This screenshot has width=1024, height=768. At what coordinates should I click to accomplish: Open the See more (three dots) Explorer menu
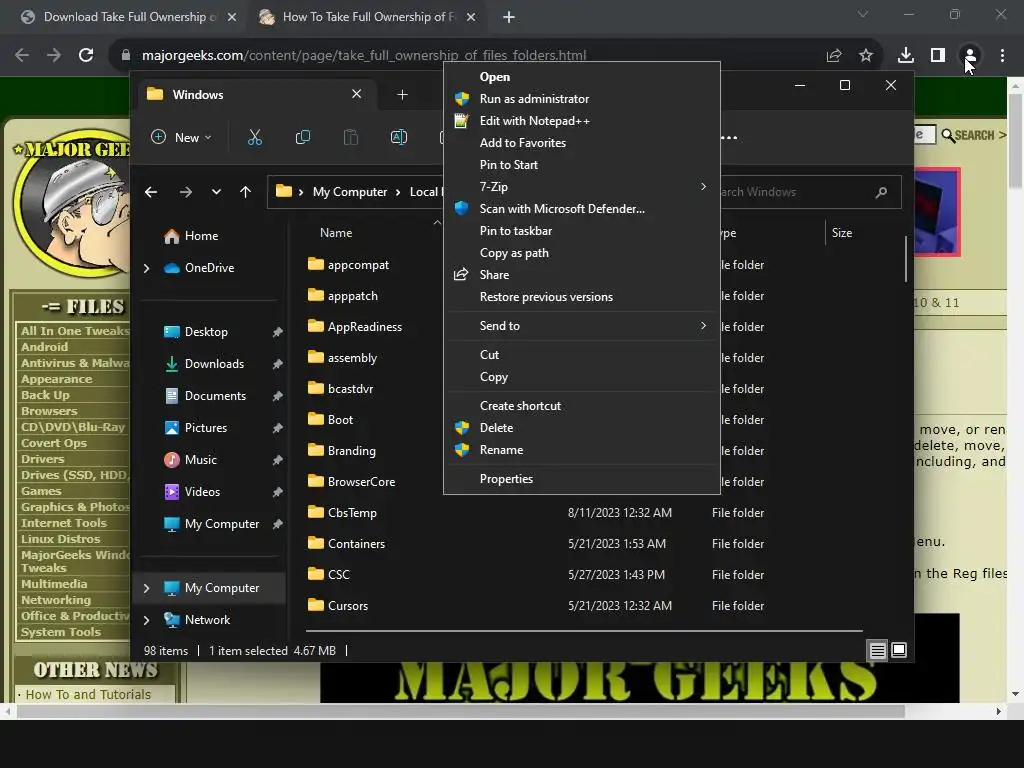pos(729,137)
